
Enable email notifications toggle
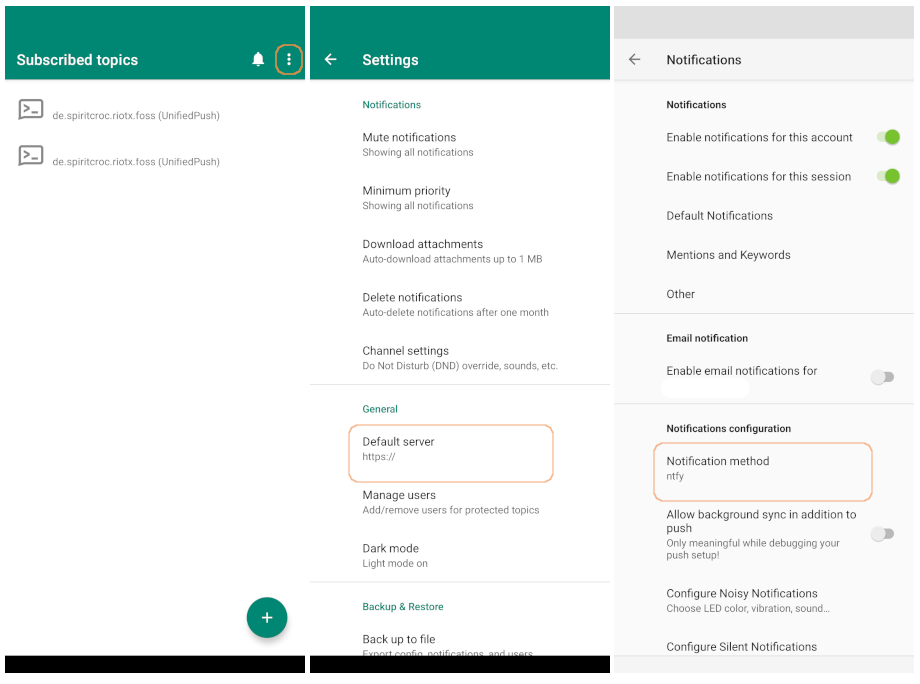[x=881, y=377]
